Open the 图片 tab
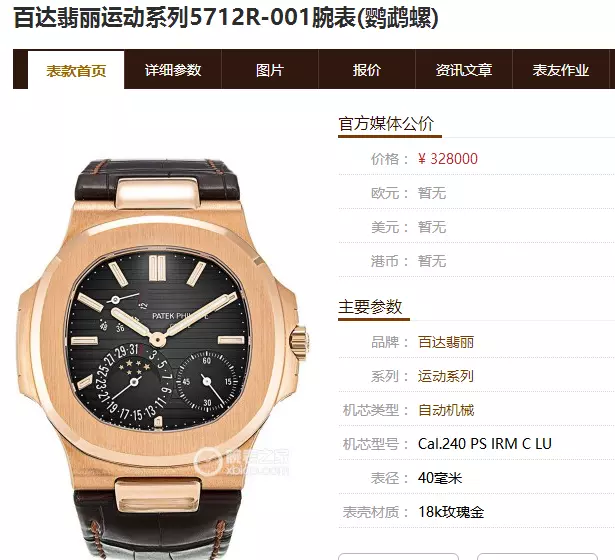This screenshot has width=615, height=560. [x=270, y=70]
